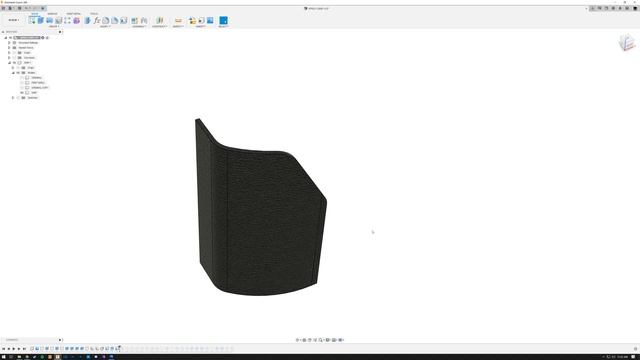Click the Windows Start button
This screenshot has width=640, height=360.
(x=3, y=357)
